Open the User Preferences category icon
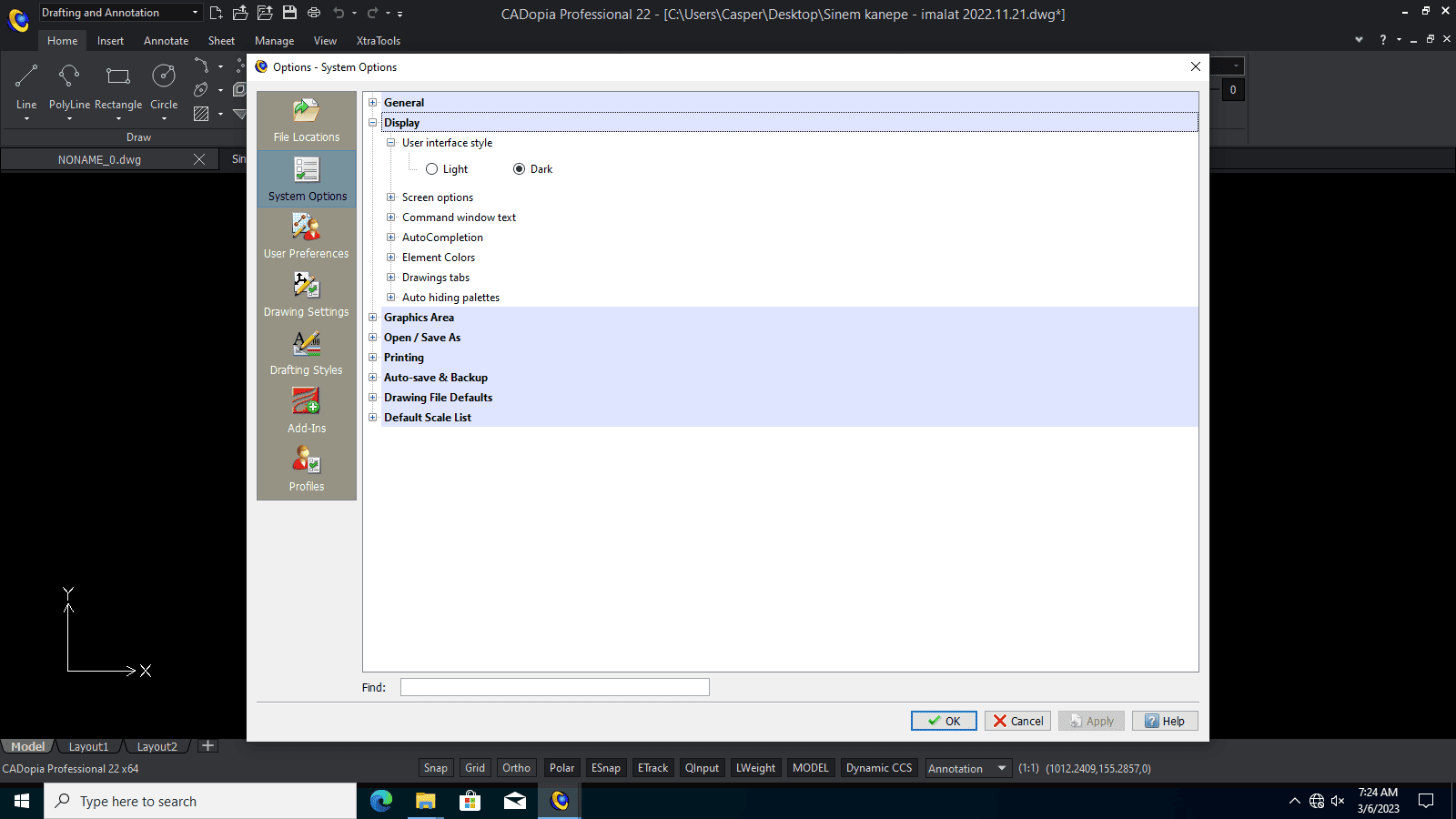The width and height of the screenshot is (1456, 819). click(x=306, y=236)
